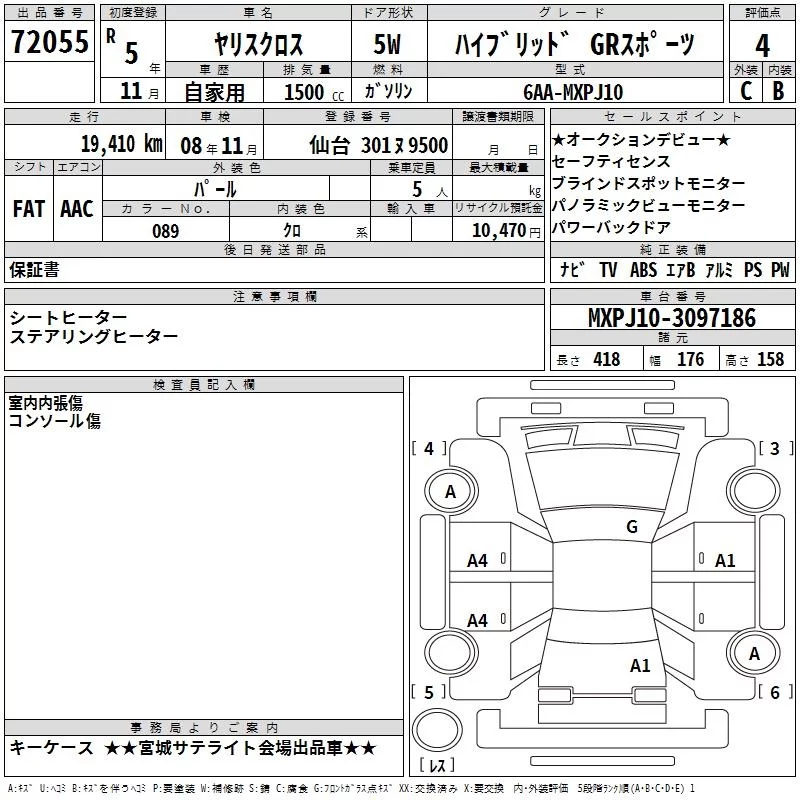
Task: Click the circled A marker near label [6]
Action: tap(753, 653)
